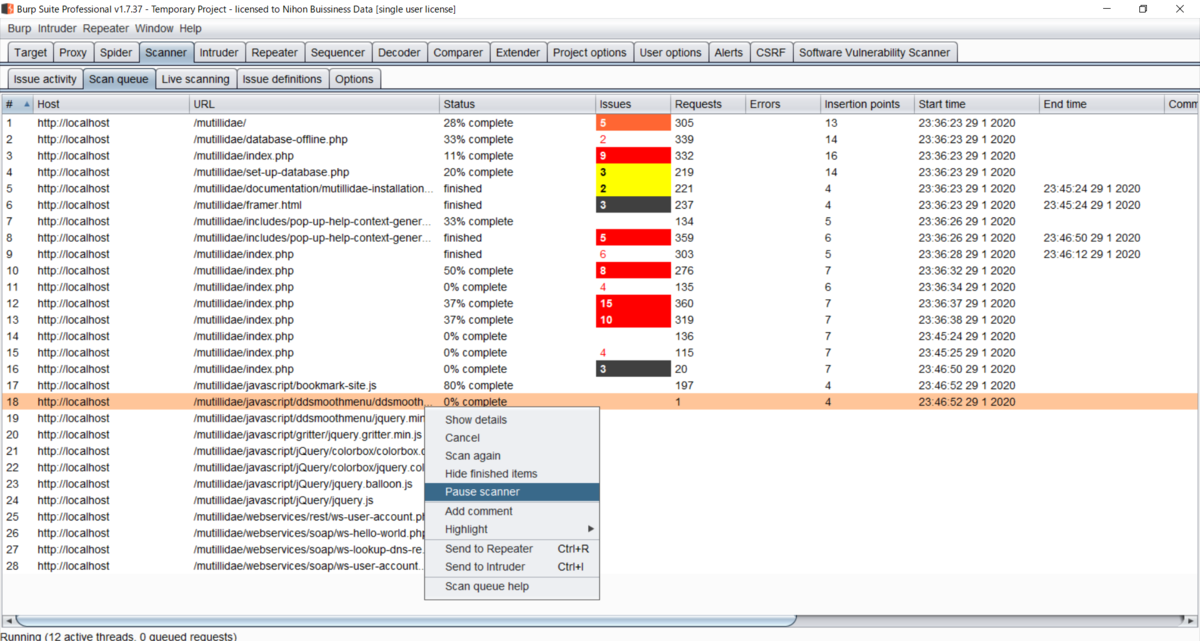The image size is (1200, 641).
Task: Choose Cancel in context menu
Action: point(512,438)
